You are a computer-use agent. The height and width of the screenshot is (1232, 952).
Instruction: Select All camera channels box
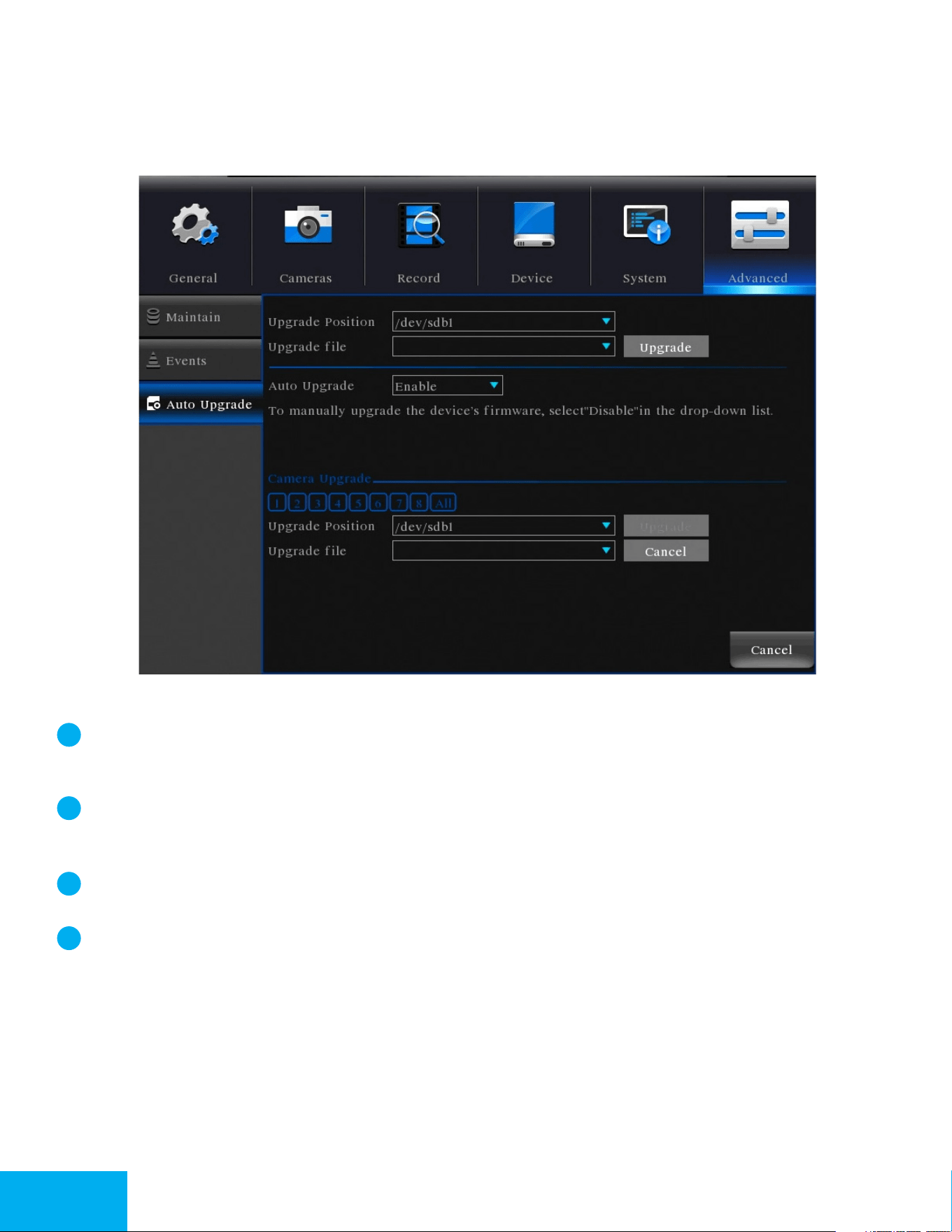443,503
